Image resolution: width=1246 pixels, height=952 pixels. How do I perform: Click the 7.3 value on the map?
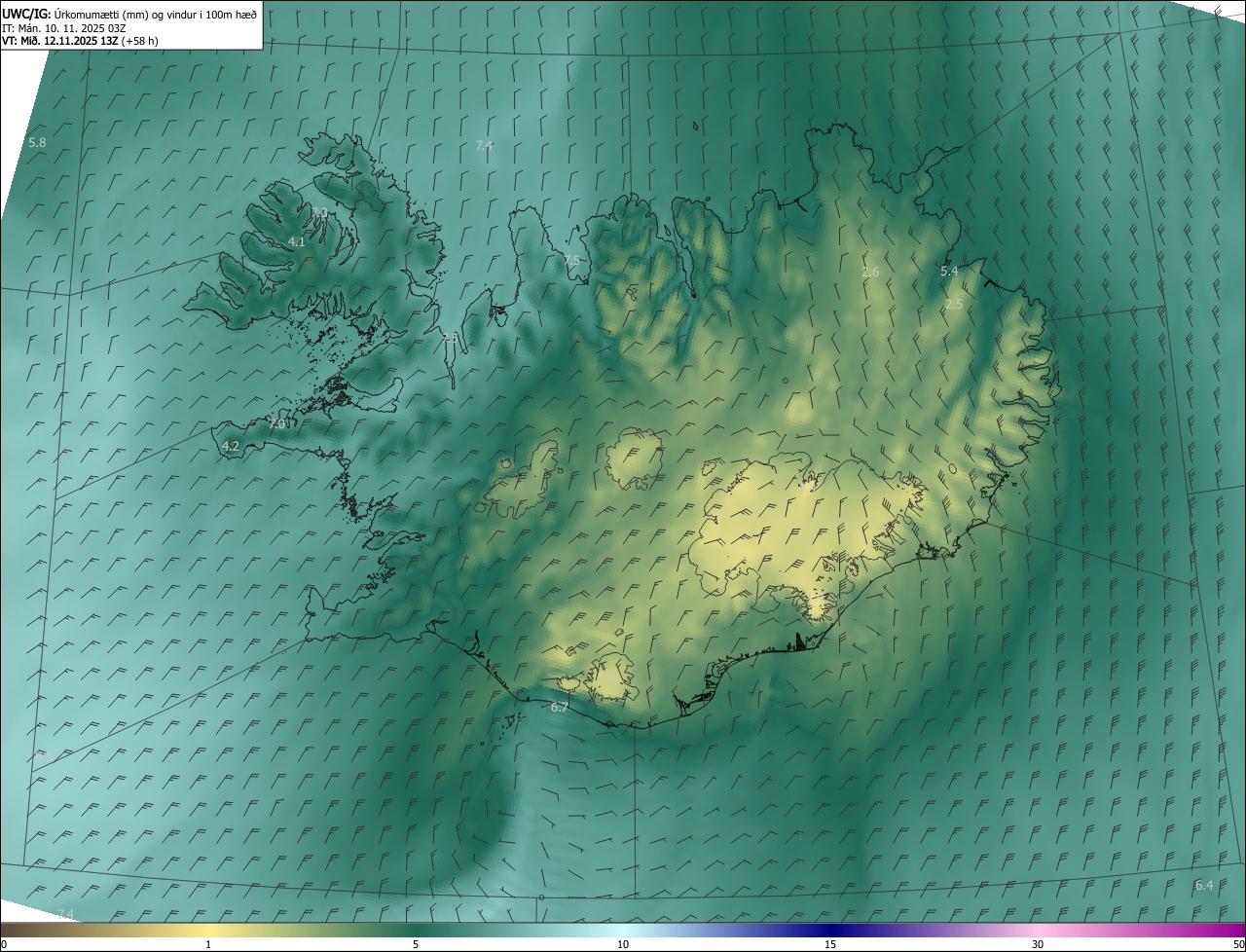[319, 213]
